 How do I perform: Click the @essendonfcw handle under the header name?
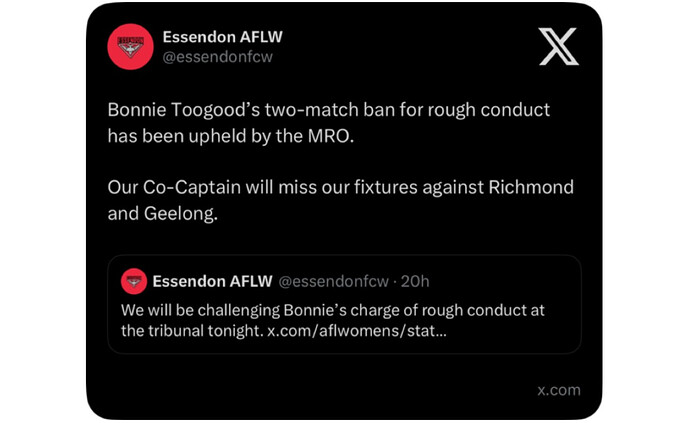pos(217,57)
